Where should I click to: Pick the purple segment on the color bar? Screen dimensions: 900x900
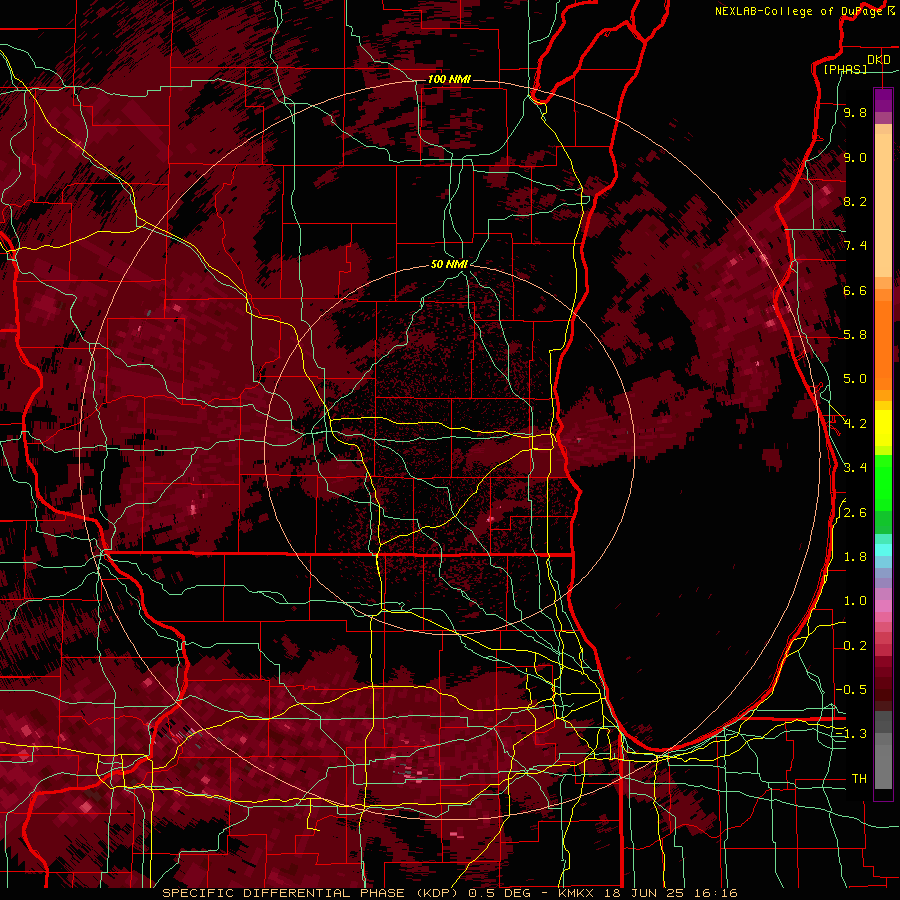[883, 101]
